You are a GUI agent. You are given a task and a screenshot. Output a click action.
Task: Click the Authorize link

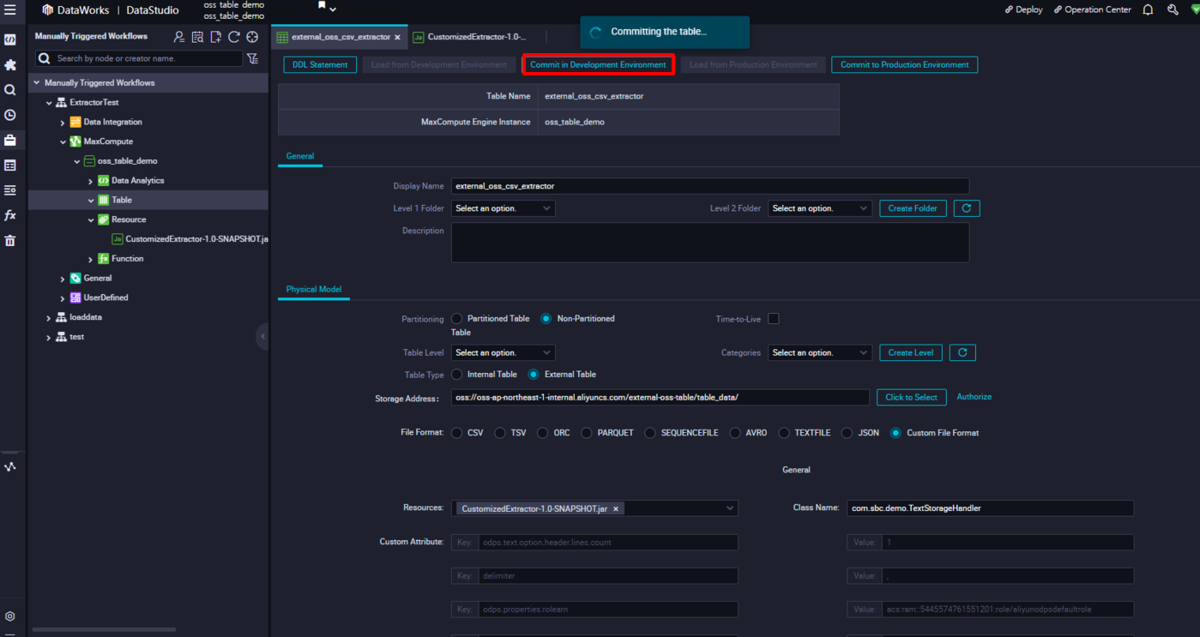point(974,397)
